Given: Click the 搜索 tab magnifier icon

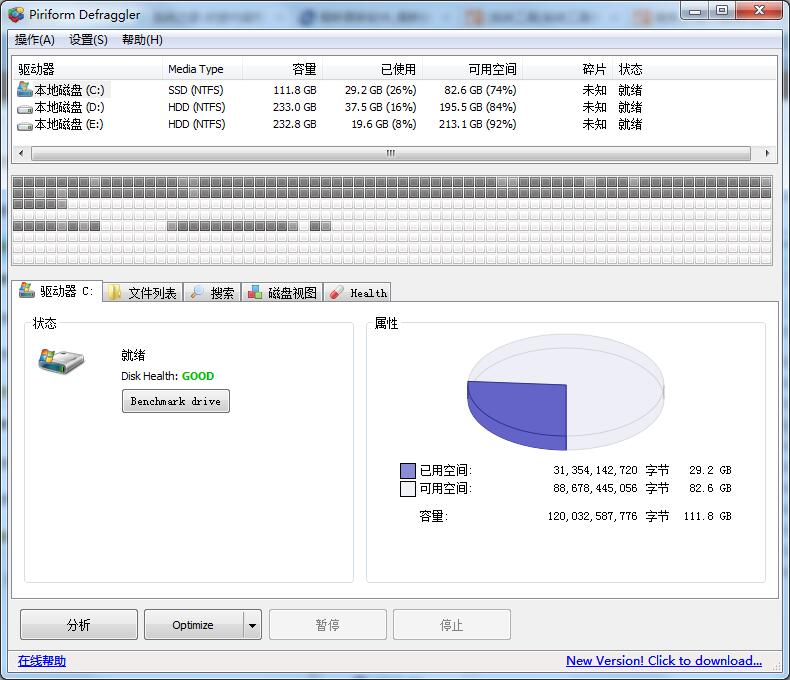Looking at the screenshot, I should (x=197, y=293).
